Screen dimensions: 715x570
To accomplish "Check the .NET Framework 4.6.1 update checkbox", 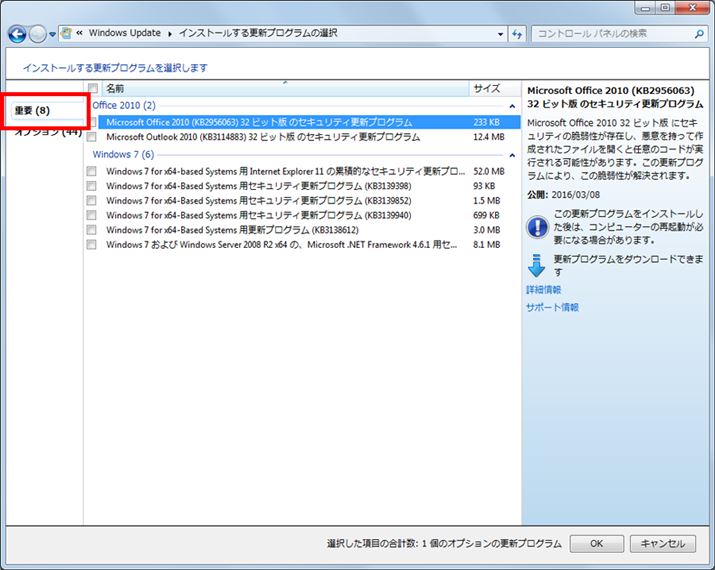I will coord(92,244).
